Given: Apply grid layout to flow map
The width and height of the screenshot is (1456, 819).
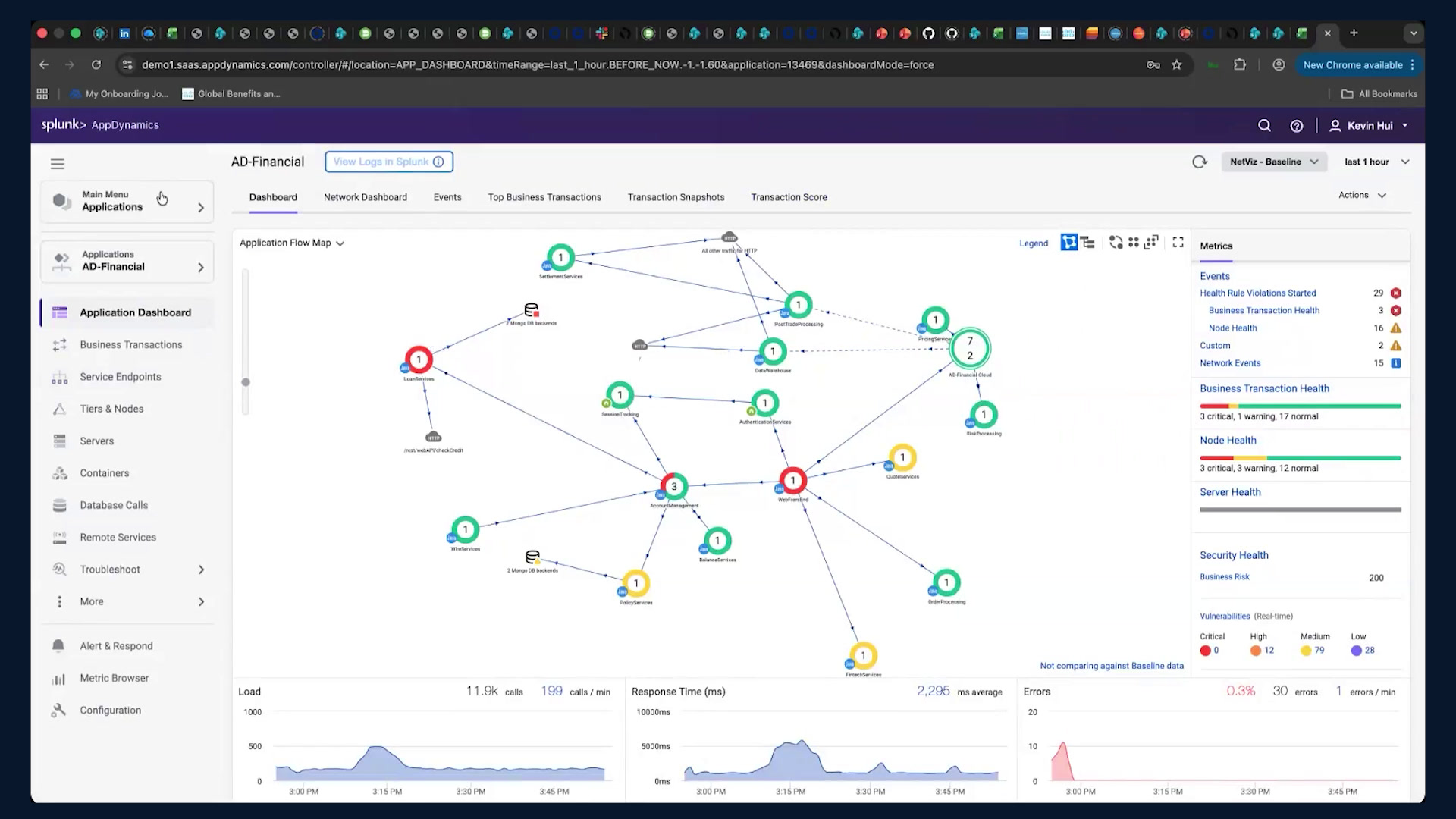Looking at the screenshot, I should (1134, 243).
